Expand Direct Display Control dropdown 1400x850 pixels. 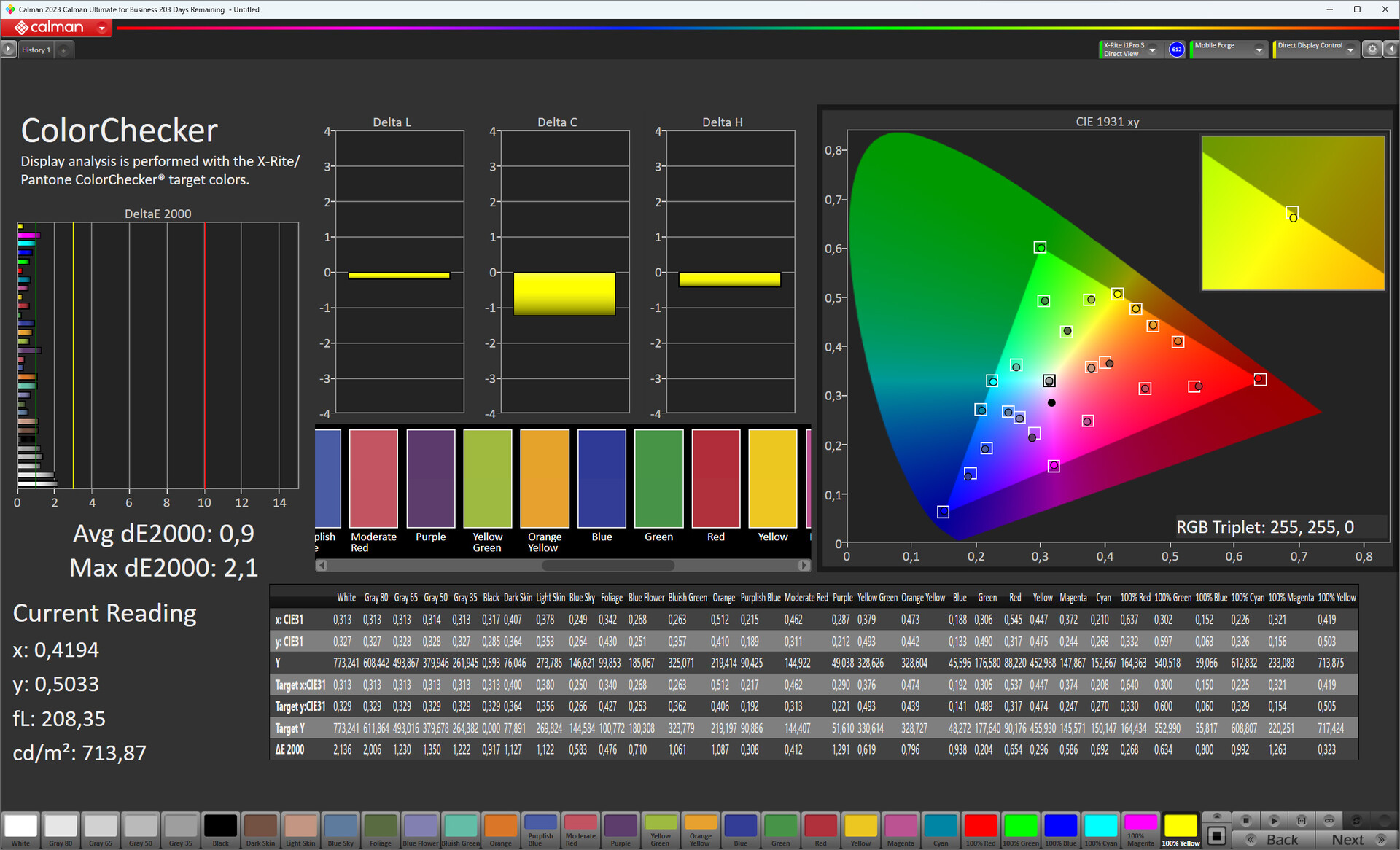coord(1350,50)
